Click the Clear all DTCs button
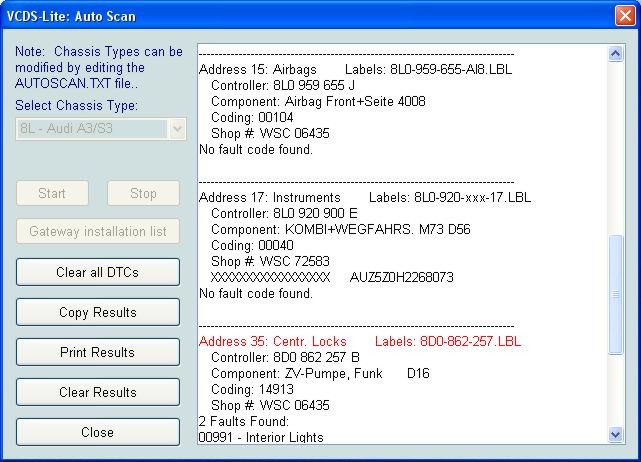Image resolution: width=641 pixels, height=462 pixels. (x=98, y=272)
